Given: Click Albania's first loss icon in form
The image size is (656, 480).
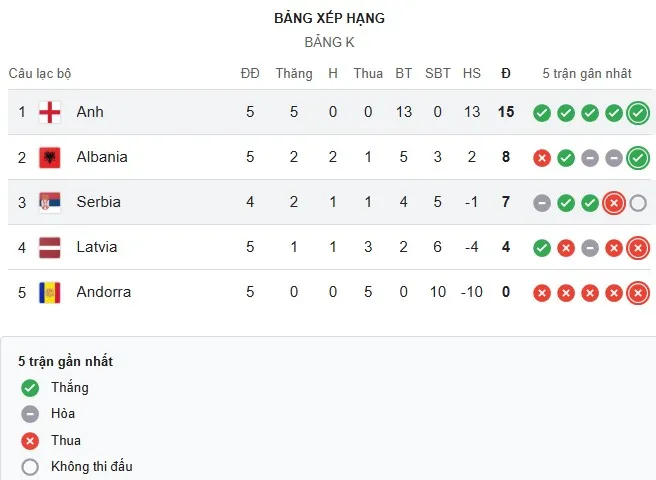Looking at the screenshot, I should point(542,158).
